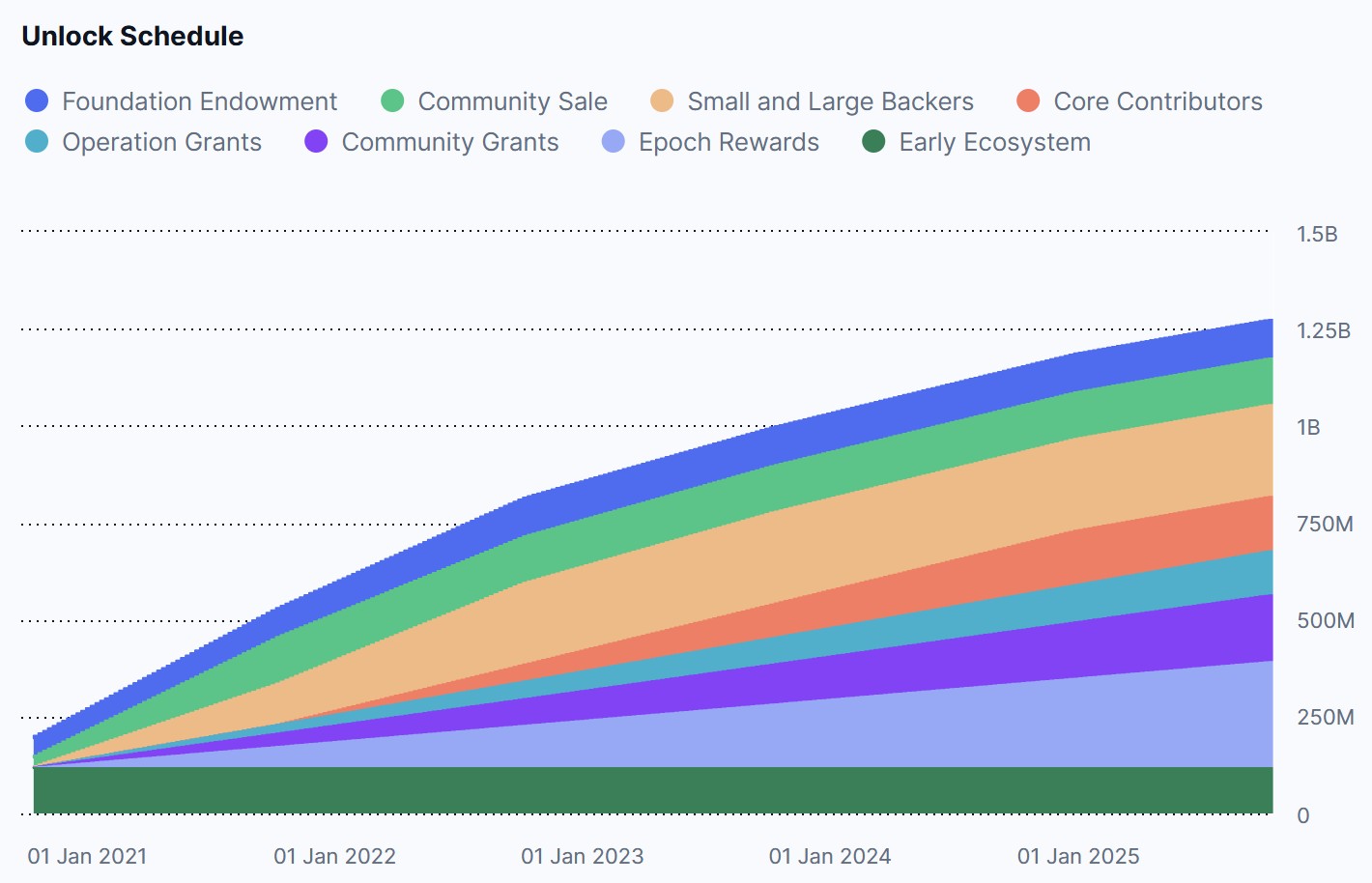Click the 250M y-axis value
Screen dimensions: 1372x883
[x=1326, y=717]
